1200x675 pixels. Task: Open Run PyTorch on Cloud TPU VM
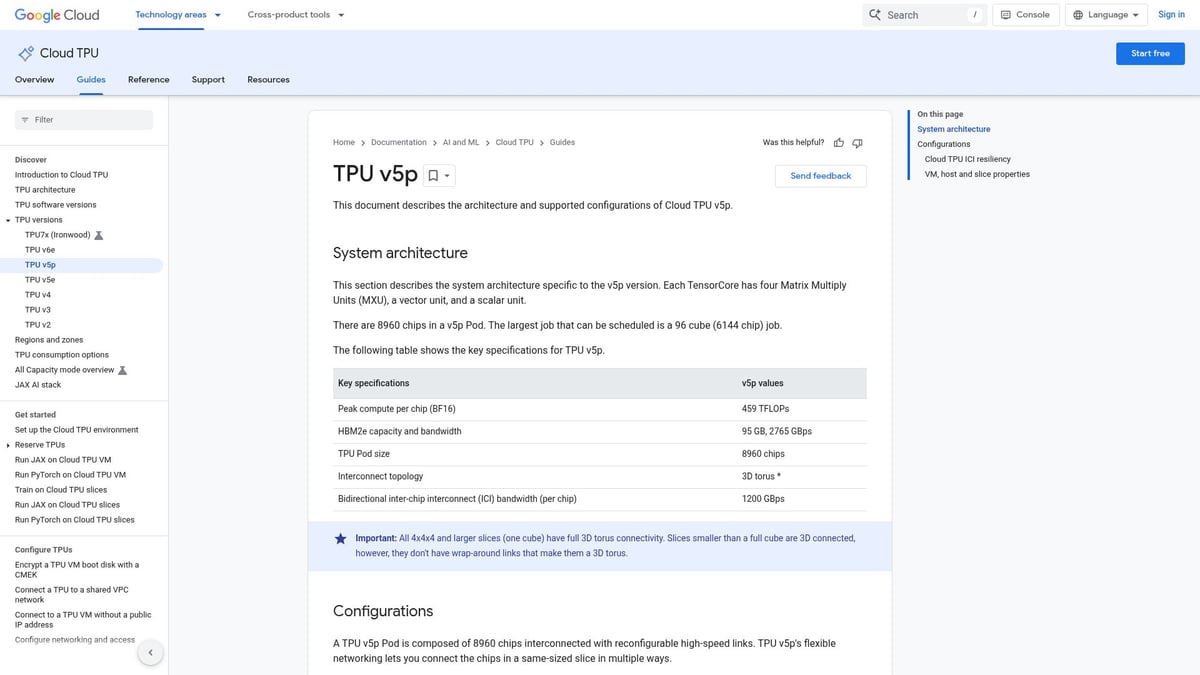pos(70,475)
